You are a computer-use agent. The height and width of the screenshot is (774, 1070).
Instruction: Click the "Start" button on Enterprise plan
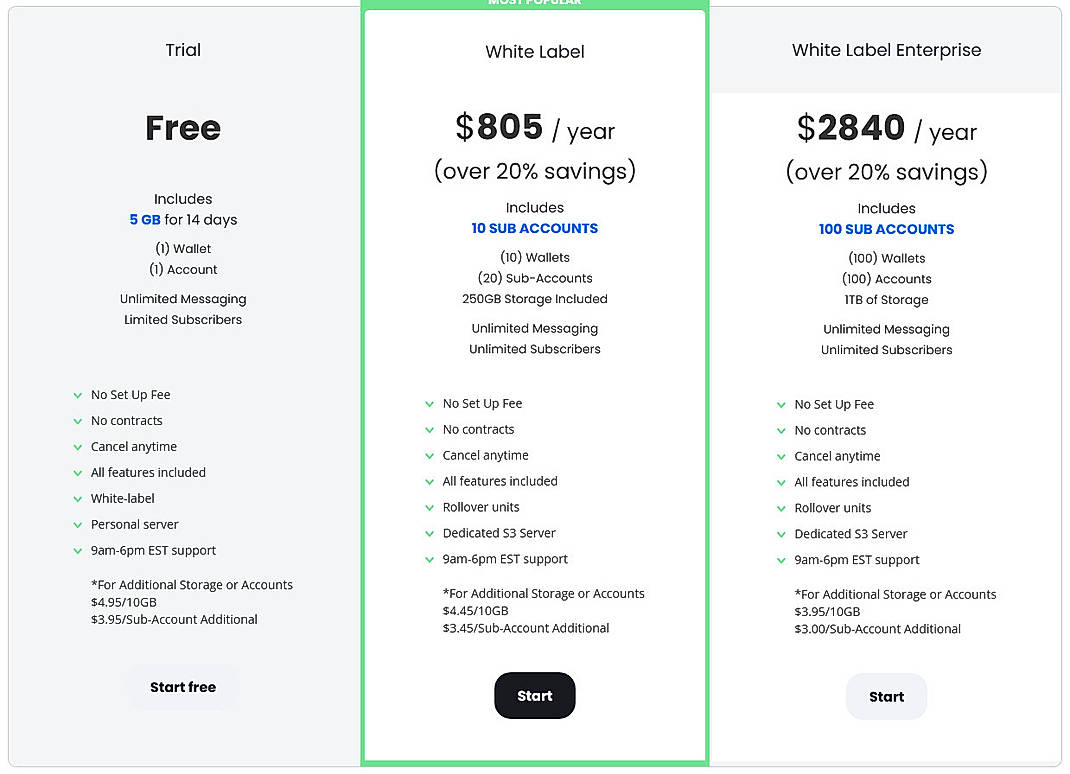[886, 696]
